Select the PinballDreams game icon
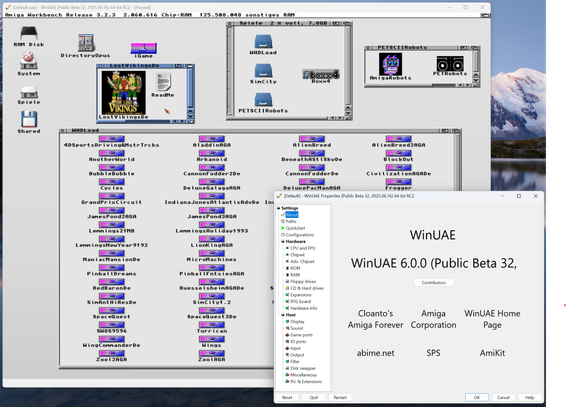The width and height of the screenshot is (566, 407). [x=112, y=268]
